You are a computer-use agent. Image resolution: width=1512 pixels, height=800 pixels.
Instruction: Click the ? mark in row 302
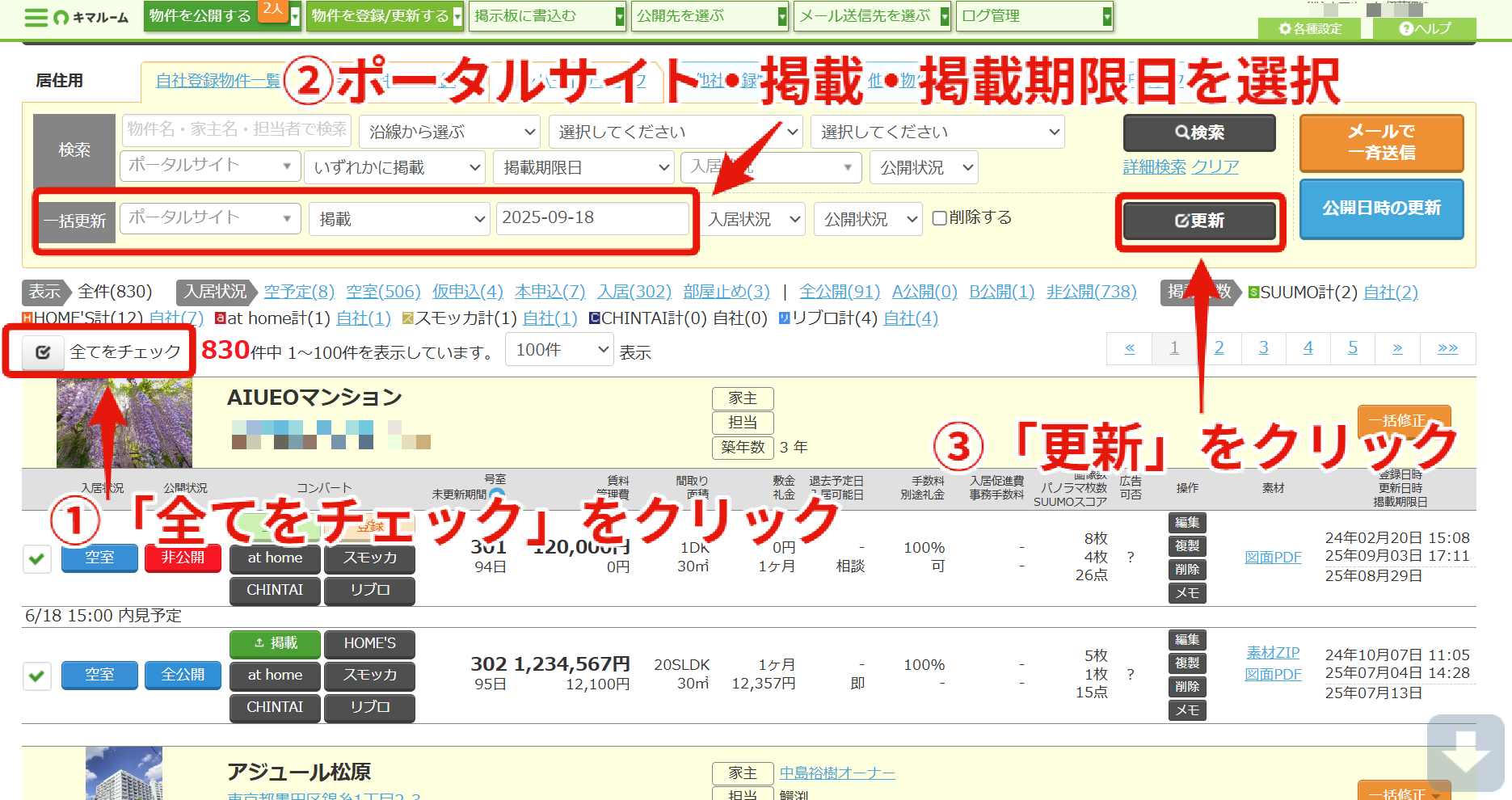coord(1131,674)
